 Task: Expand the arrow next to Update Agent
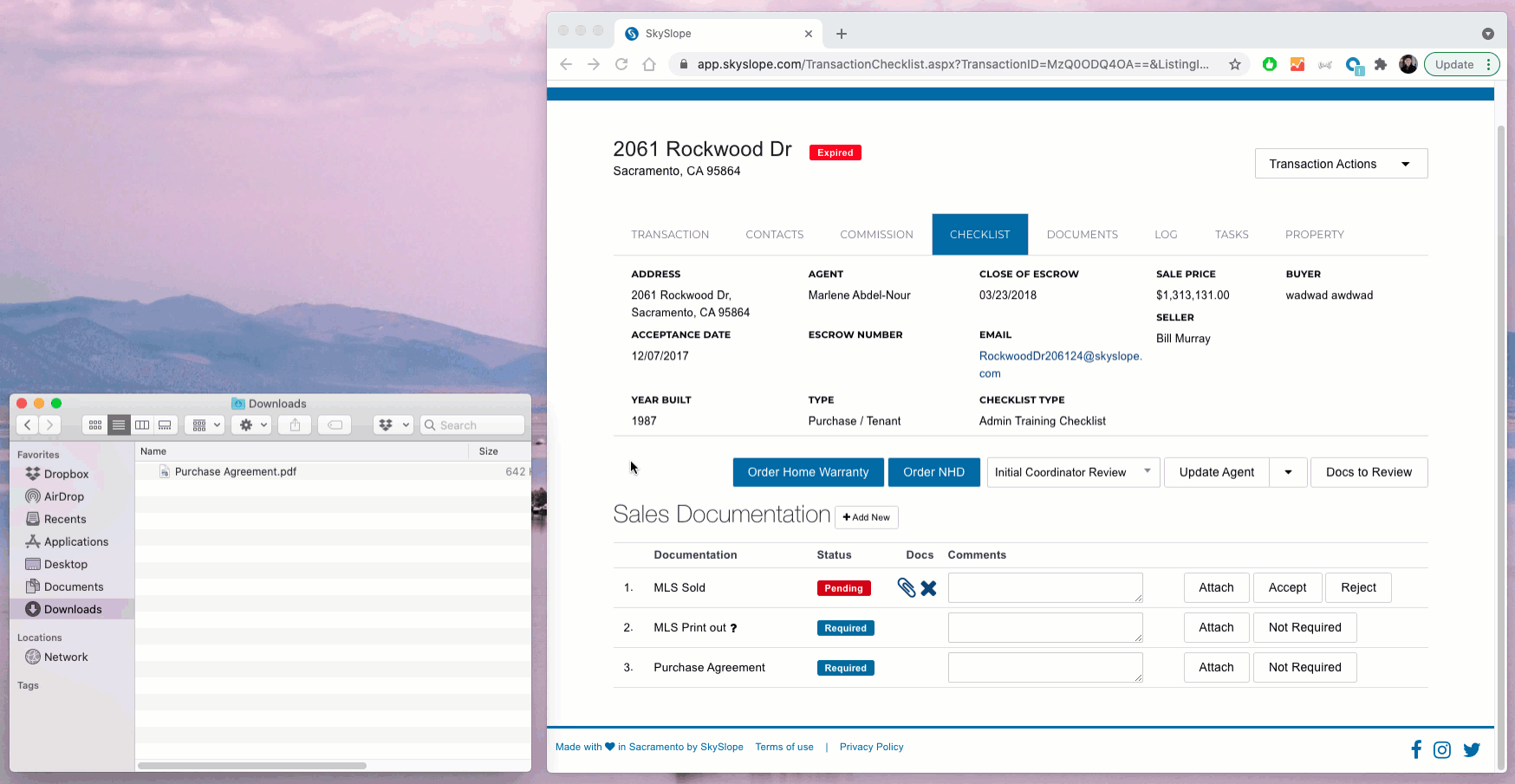point(1288,472)
